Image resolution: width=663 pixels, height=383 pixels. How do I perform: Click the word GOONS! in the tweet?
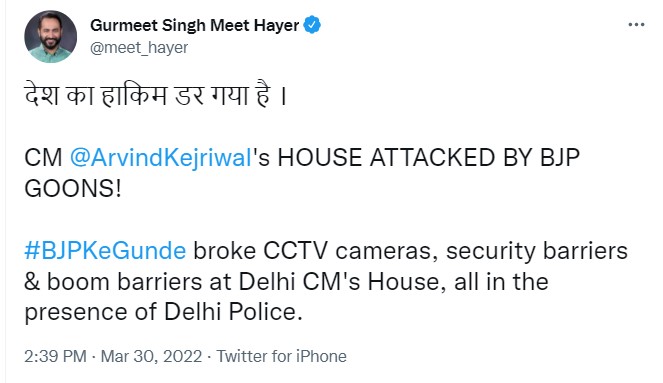pyautogui.click(x=73, y=189)
